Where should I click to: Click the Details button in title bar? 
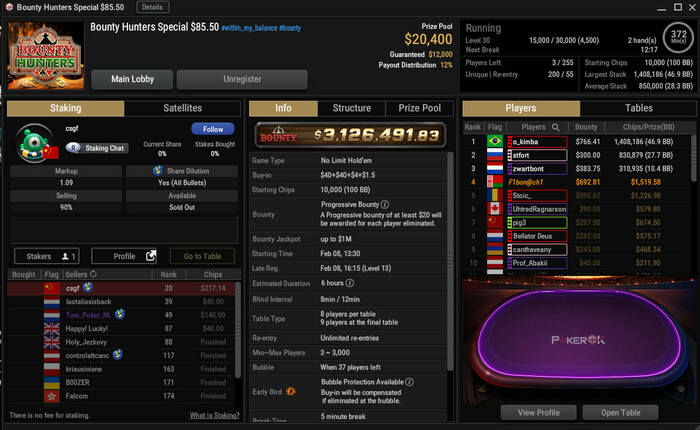point(152,7)
